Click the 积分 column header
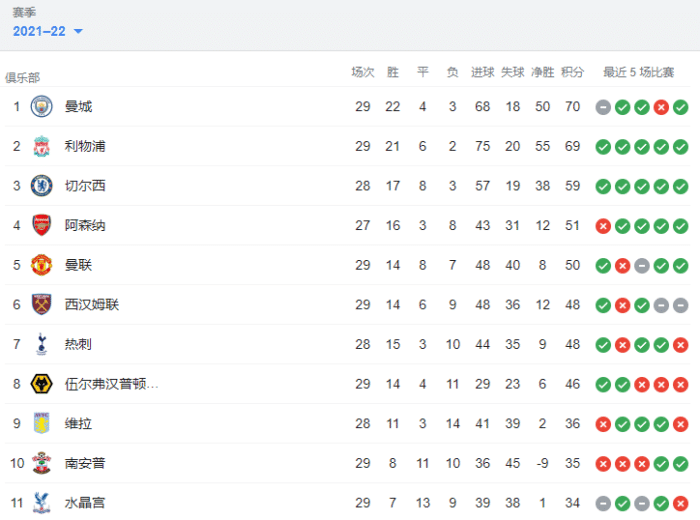This screenshot has height=520, width=700. click(x=572, y=72)
